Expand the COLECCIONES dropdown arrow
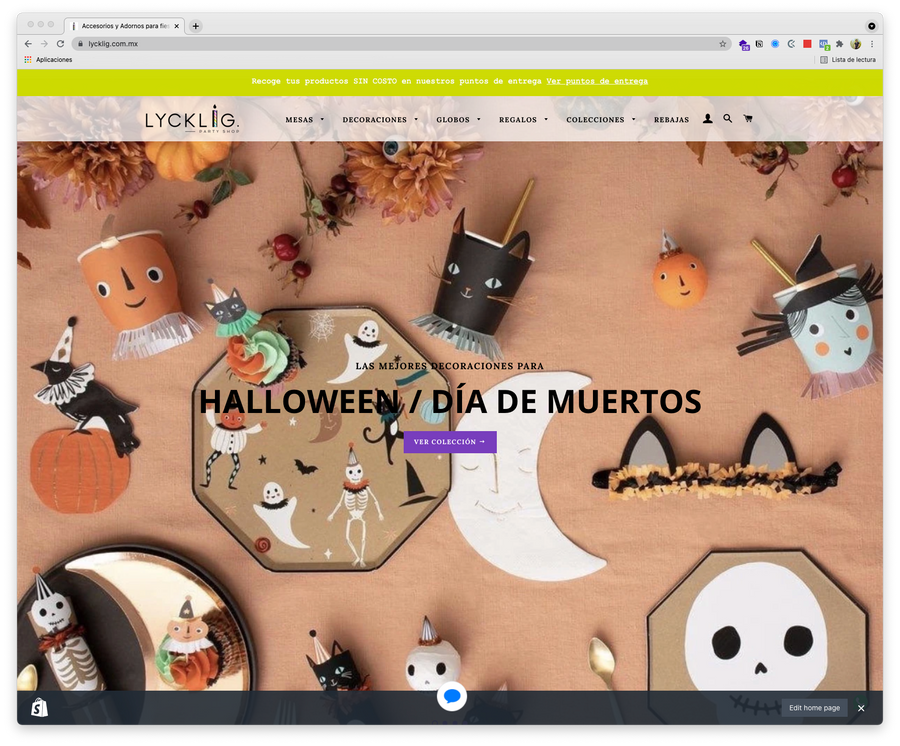This screenshot has width=900, height=746. click(x=634, y=119)
